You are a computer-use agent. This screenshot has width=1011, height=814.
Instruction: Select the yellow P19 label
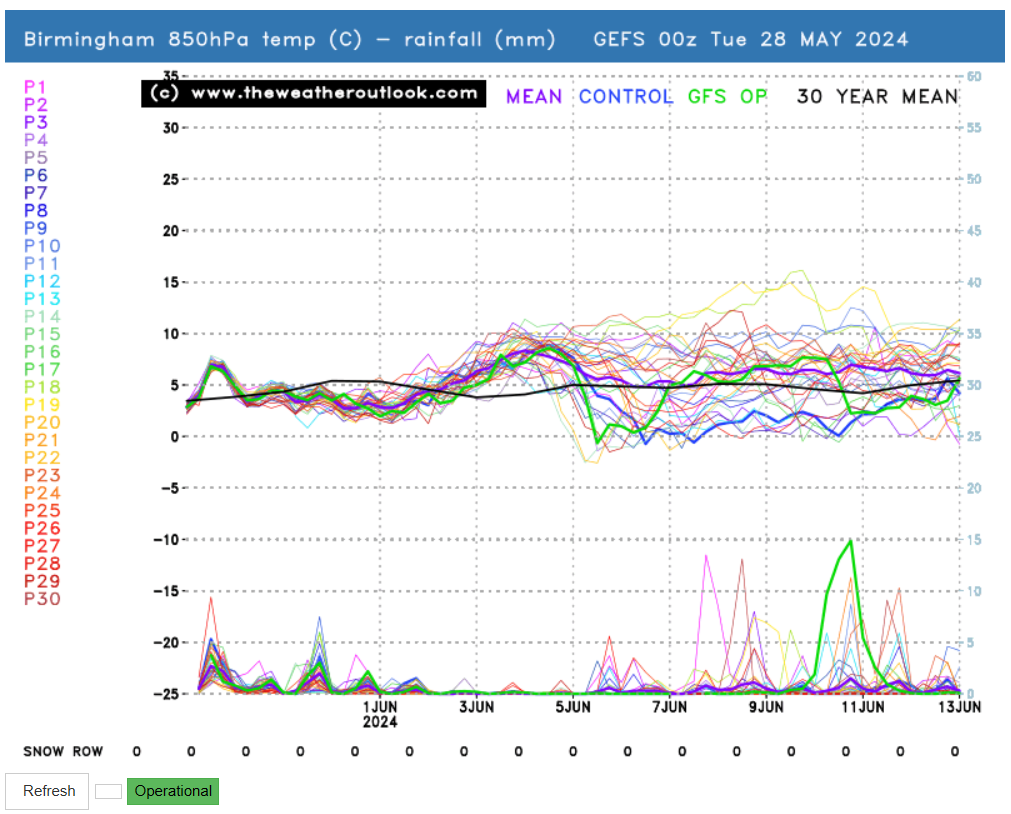tap(42, 404)
